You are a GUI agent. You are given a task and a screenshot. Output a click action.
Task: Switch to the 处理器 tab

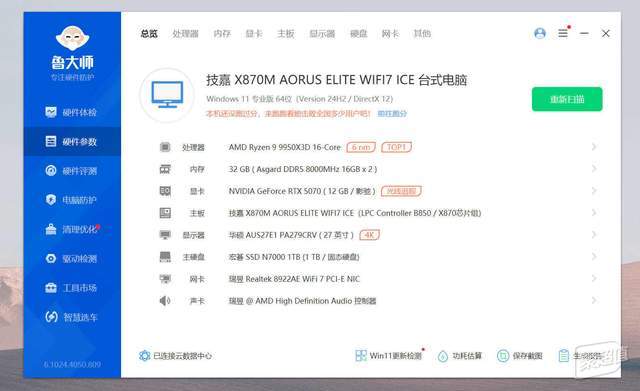(185, 33)
